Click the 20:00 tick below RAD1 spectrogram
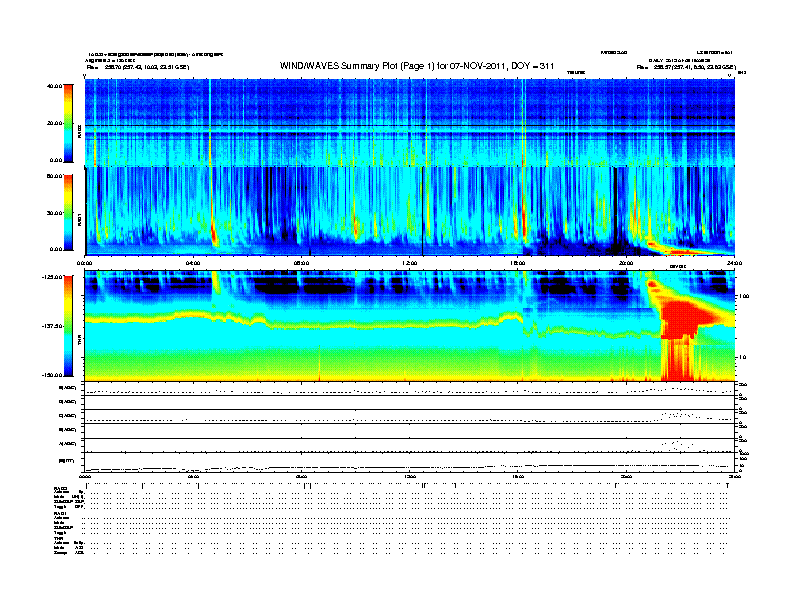The height and width of the screenshot is (612, 792). (626, 263)
